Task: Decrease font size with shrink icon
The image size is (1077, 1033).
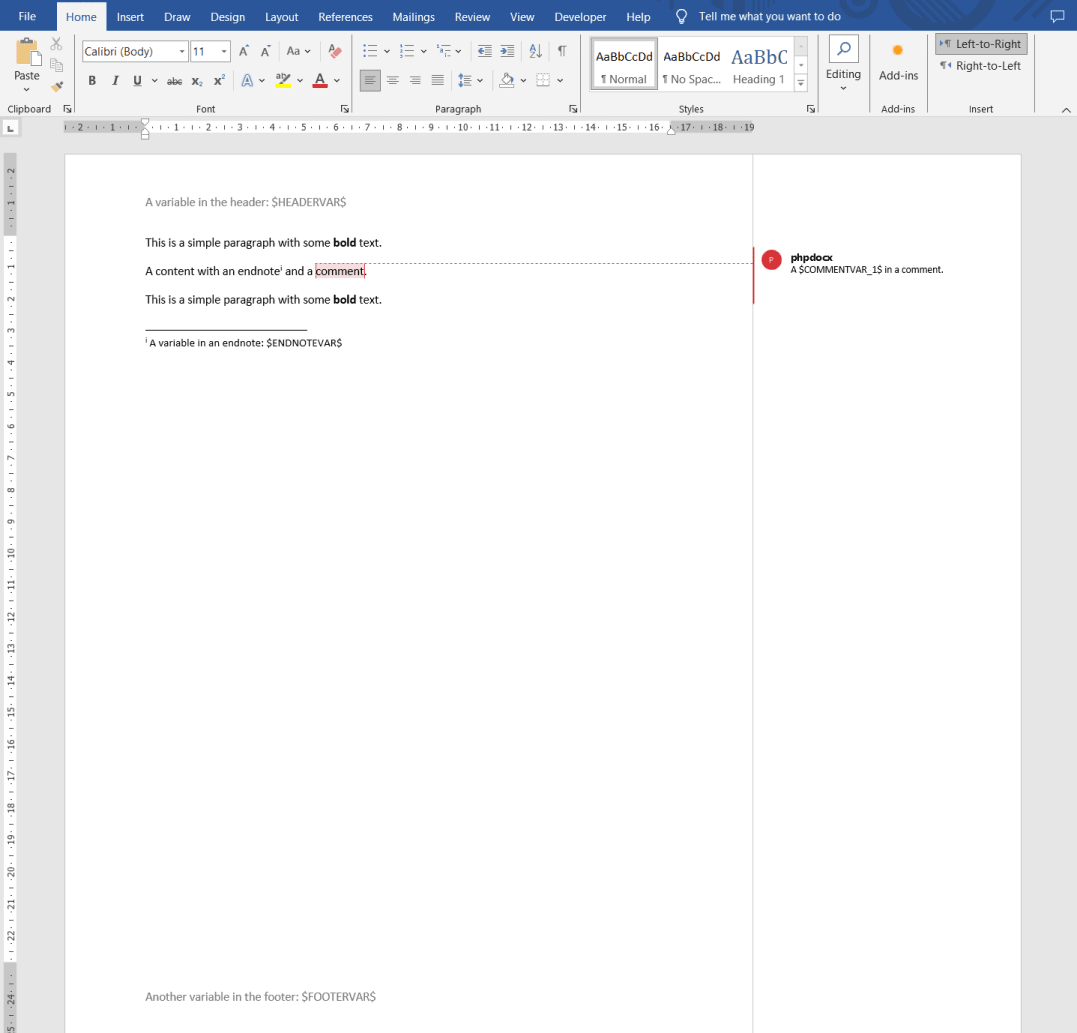Action: pyautogui.click(x=266, y=51)
